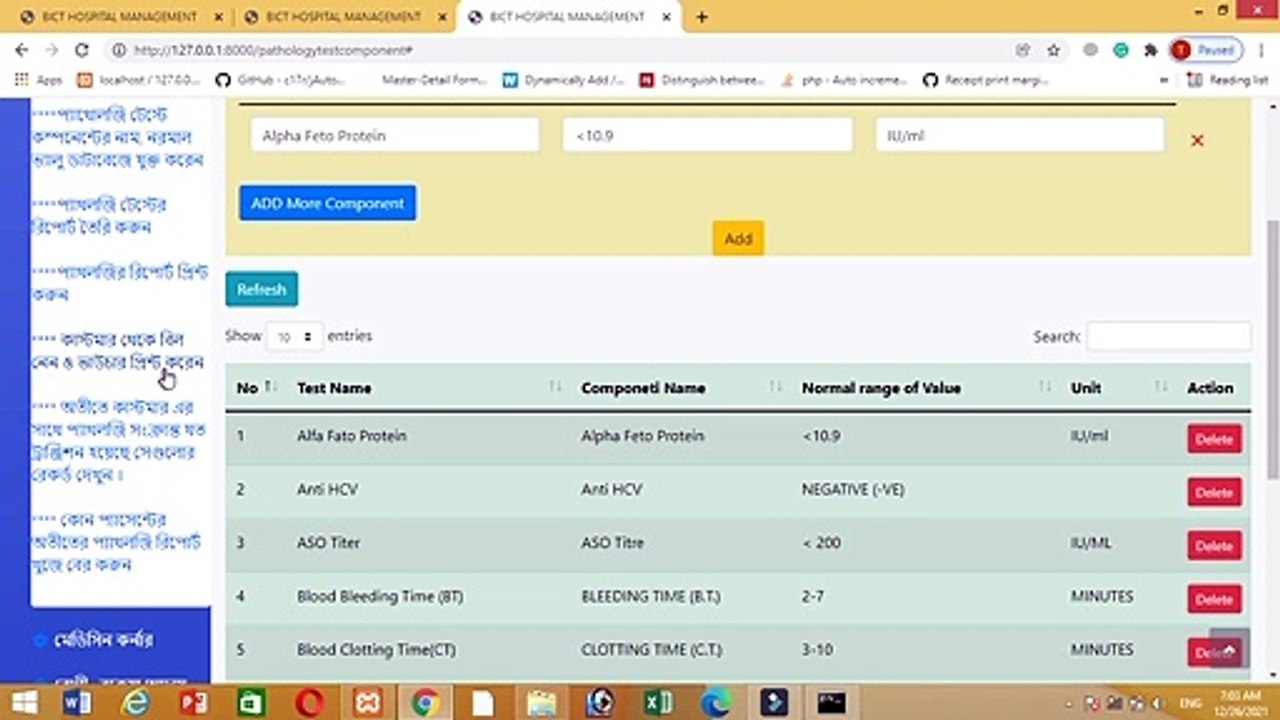Image resolution: width=1280 pixels, height=720 pixels.
Task: Open the show entries dropdown
Action: [295, 337]
